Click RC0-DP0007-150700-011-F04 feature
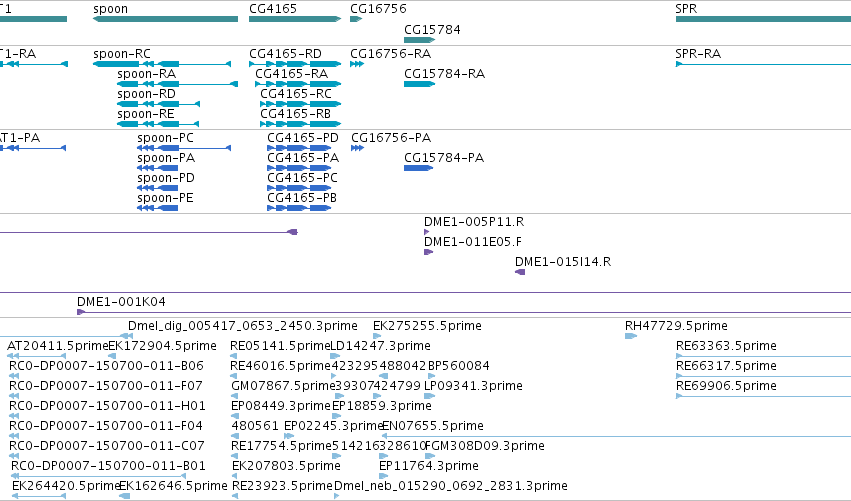Image resolution: width=851 pixels, height=501 pixels. pos(106,427)
